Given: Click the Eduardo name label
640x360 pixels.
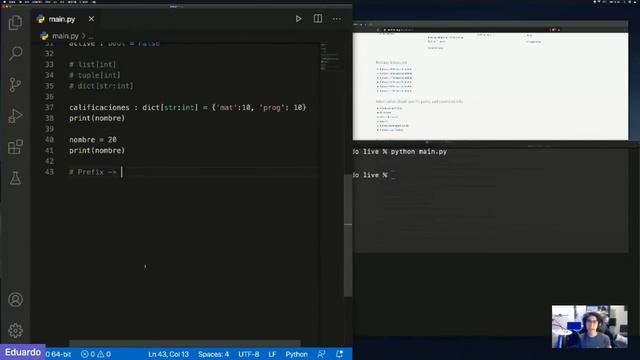Looking at the screenshot, I should coord(23,352).
